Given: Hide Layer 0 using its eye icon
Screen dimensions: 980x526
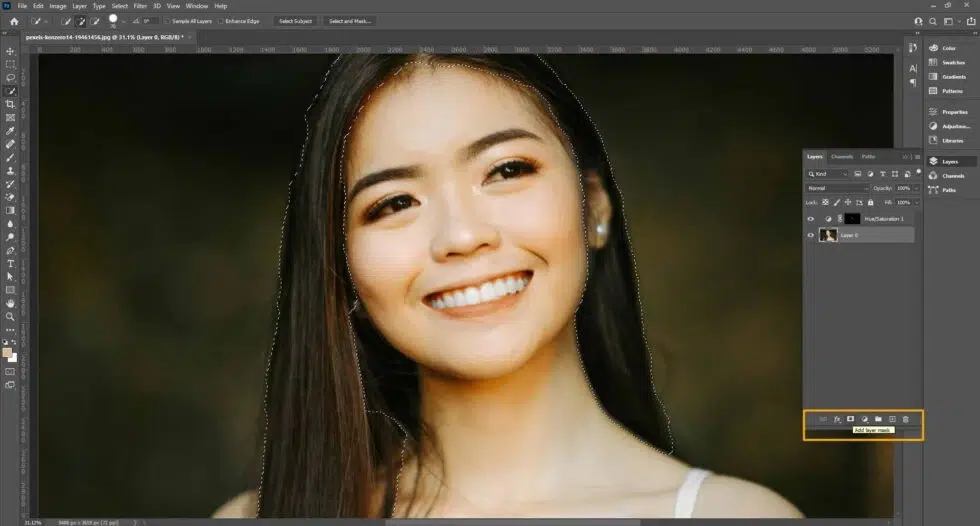Looking at the screenshot, I should point(811,236).
